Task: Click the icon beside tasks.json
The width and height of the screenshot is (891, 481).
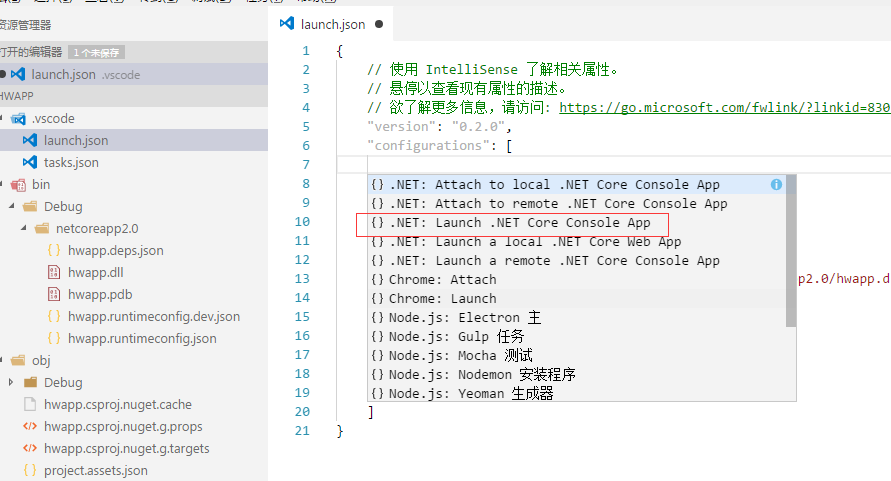Action: click(x=30, y=162)
